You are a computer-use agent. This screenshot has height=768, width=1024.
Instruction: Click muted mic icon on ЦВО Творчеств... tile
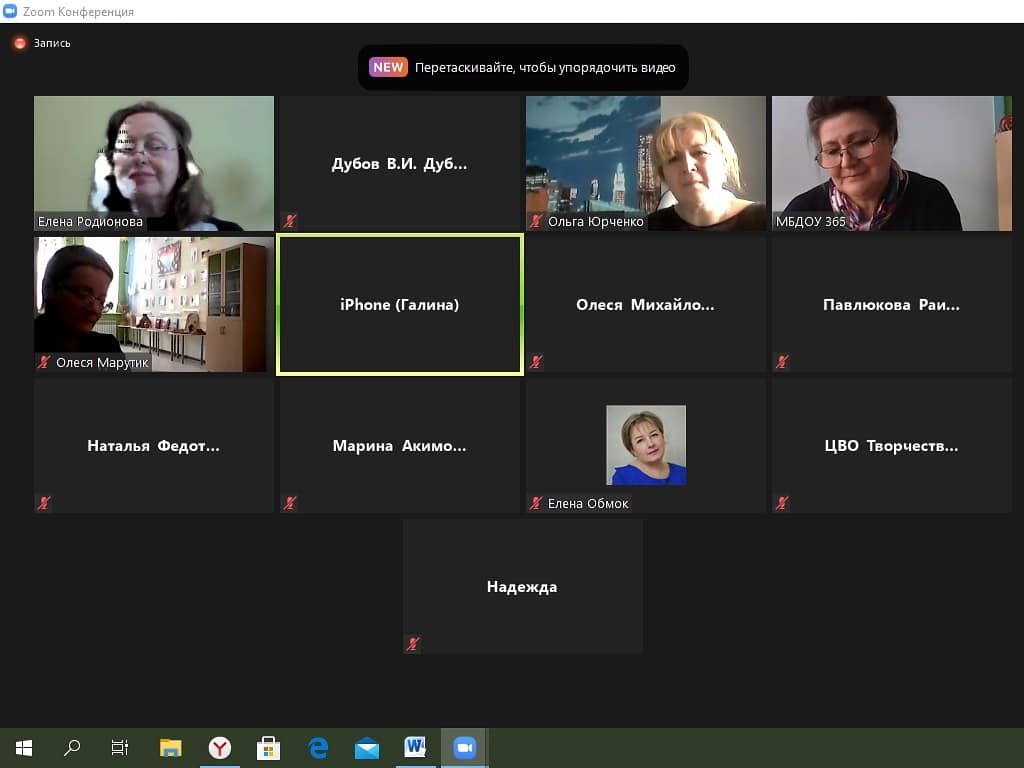(x=782, y=503)
